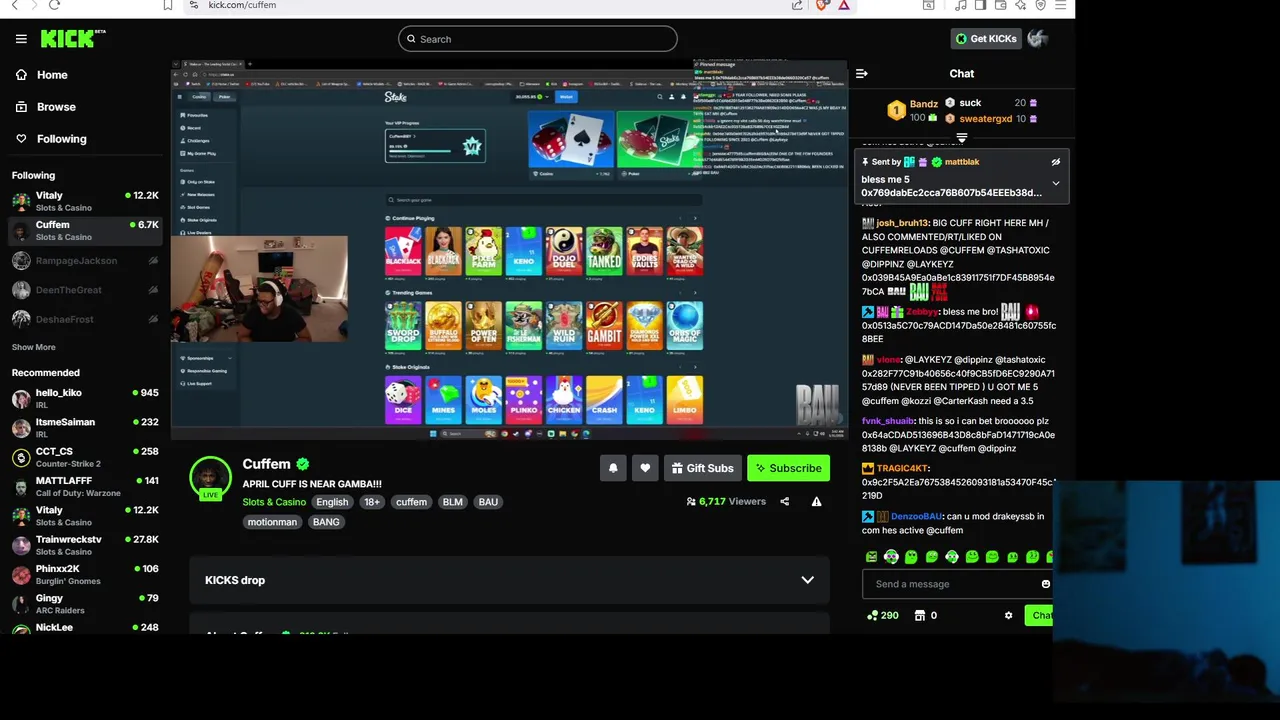Screen dimensions: 1280x720
Task: Open CCT_CS recommended channel
Action: (x=85, y=456)
